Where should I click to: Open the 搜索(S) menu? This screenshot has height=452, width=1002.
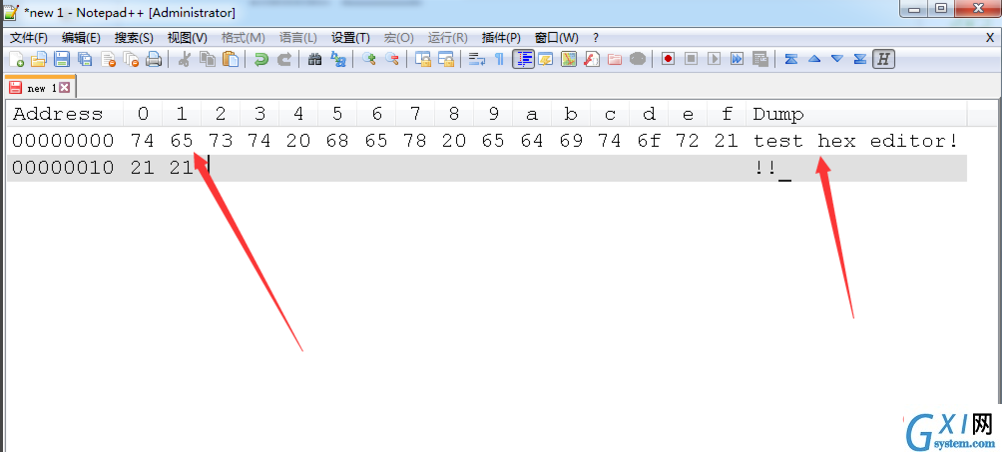pyautogui.click(x=134, y=38)
